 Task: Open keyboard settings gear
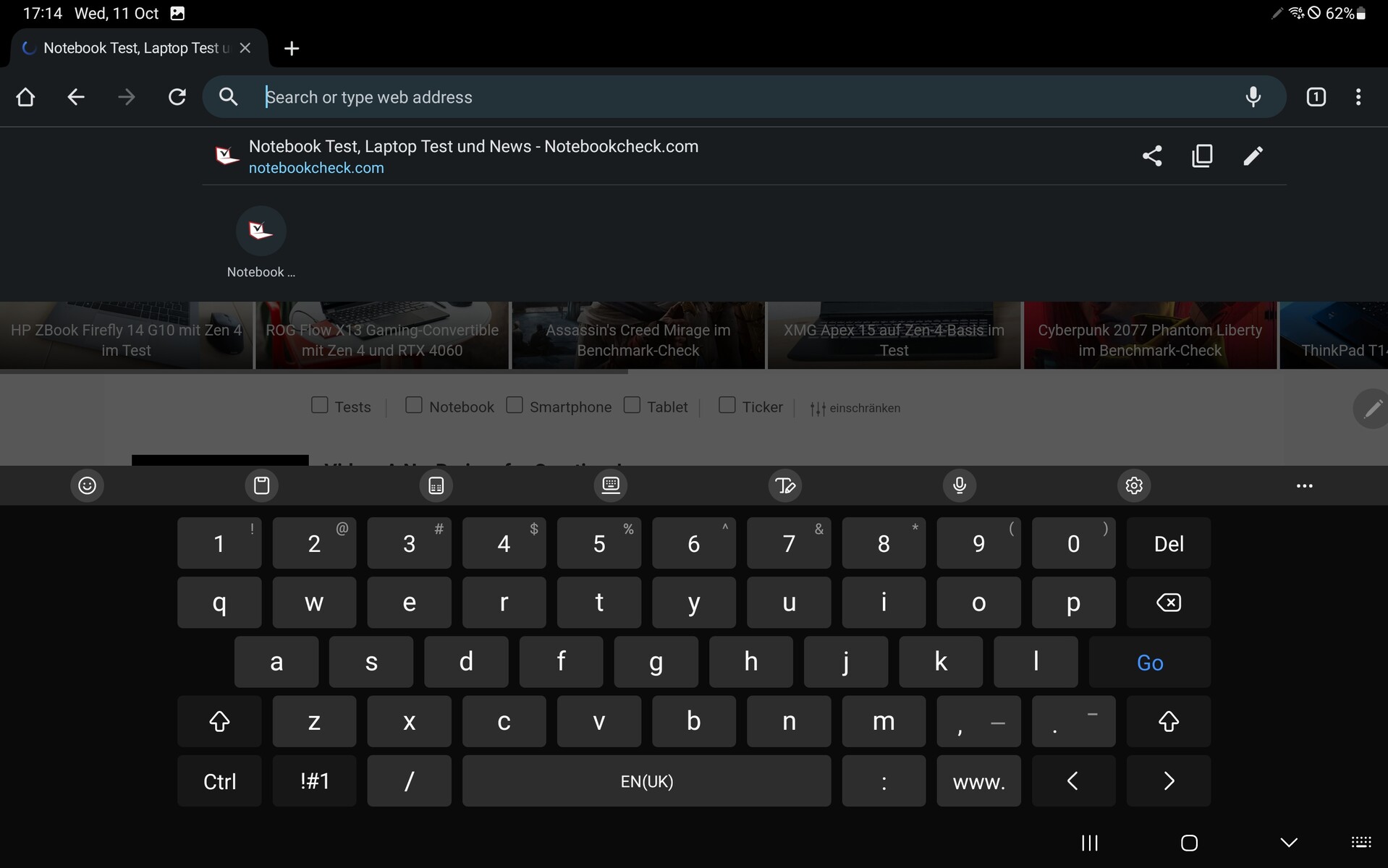[x=1134, y=485]
